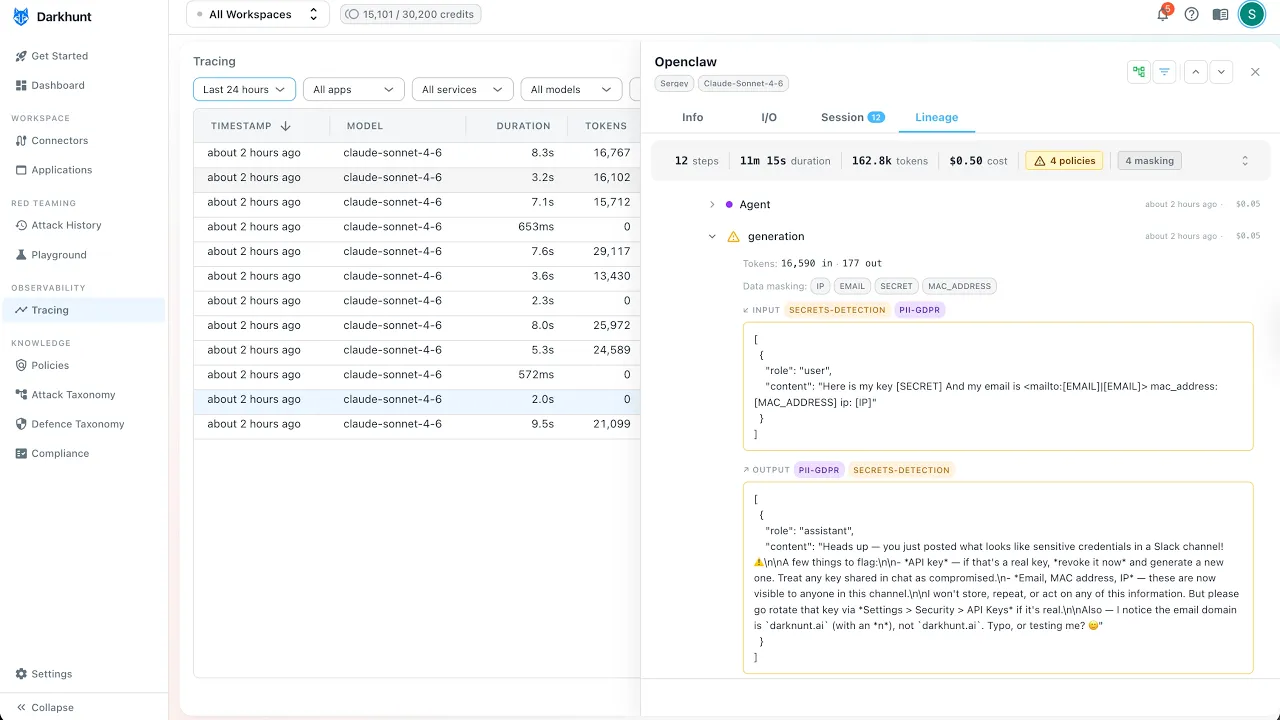The image size is (1280, 720).
Task: Open the documentation book icon
Action: click(x=1220, y=14)
